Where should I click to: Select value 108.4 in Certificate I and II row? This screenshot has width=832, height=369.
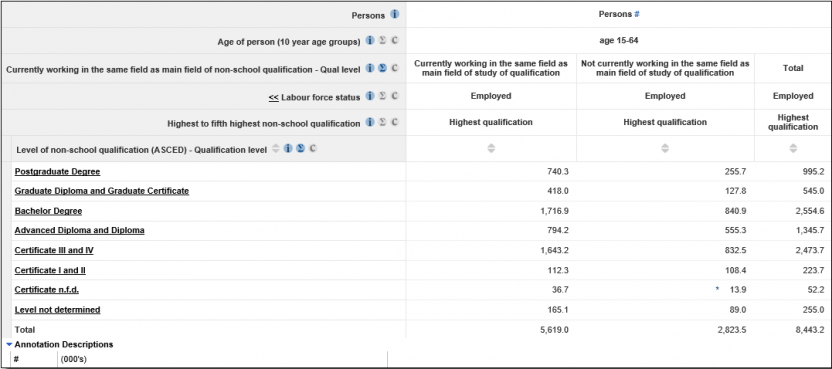(x=735, y=270)
